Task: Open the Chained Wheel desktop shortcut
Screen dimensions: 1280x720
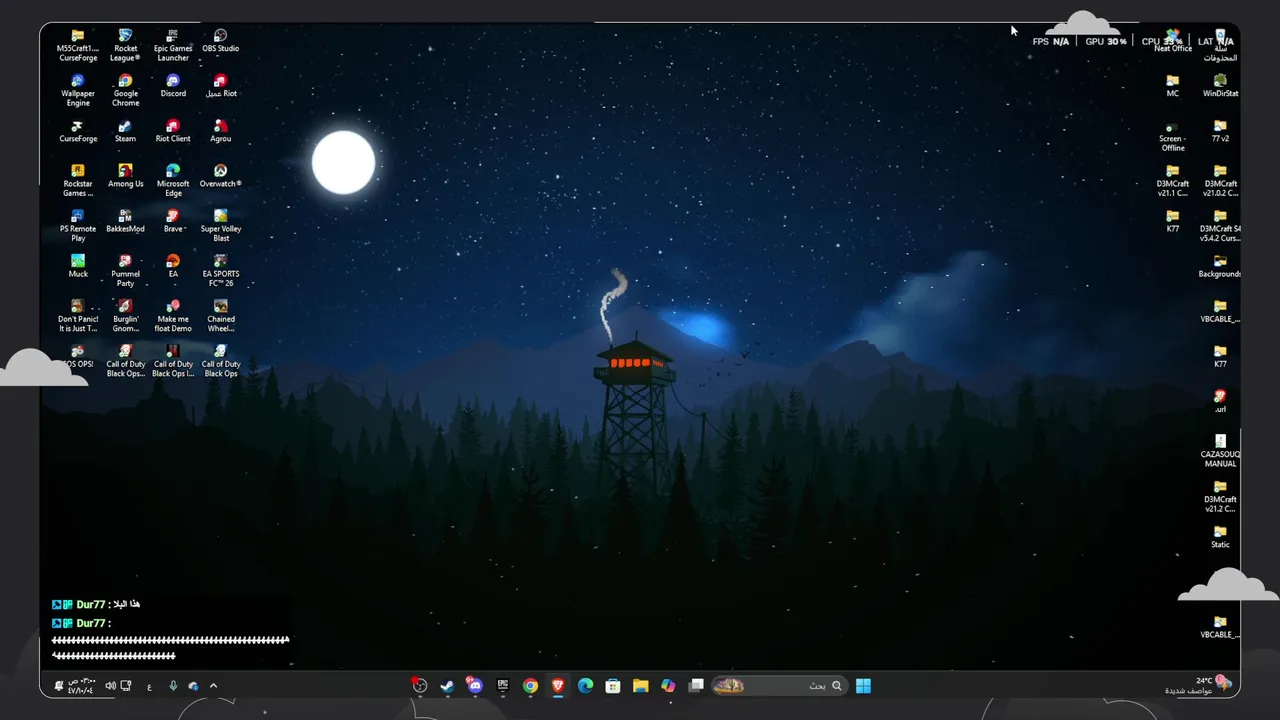Action: [x=221, y=315]
